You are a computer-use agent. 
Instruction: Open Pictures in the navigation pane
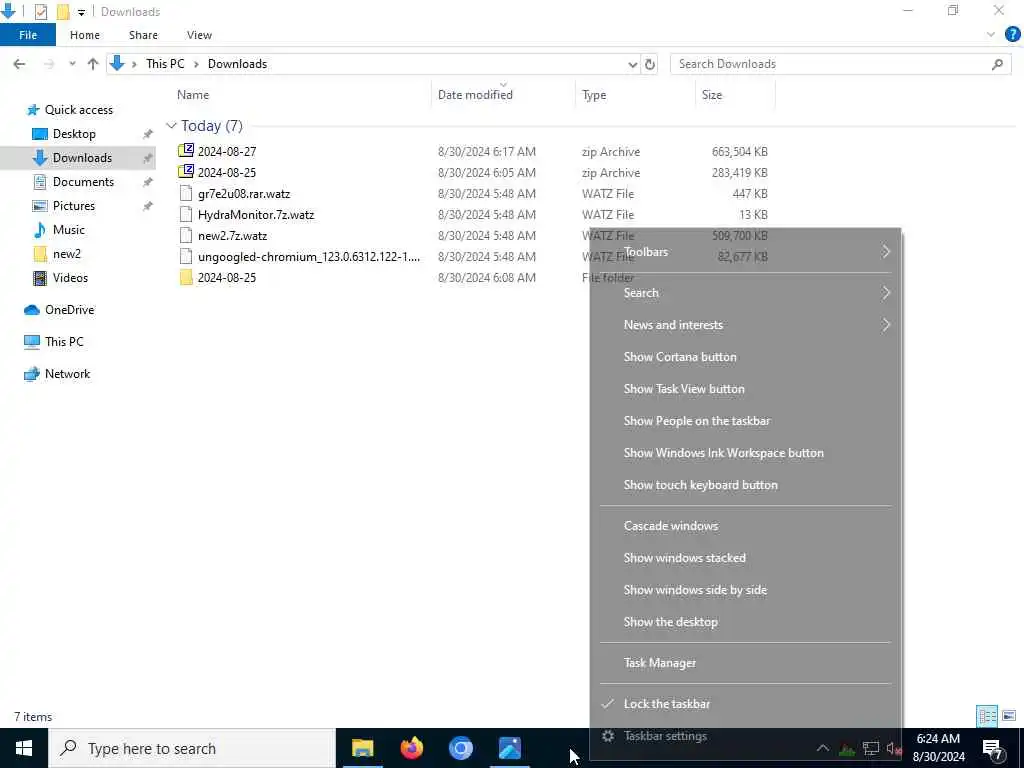(x=74, y=206)
